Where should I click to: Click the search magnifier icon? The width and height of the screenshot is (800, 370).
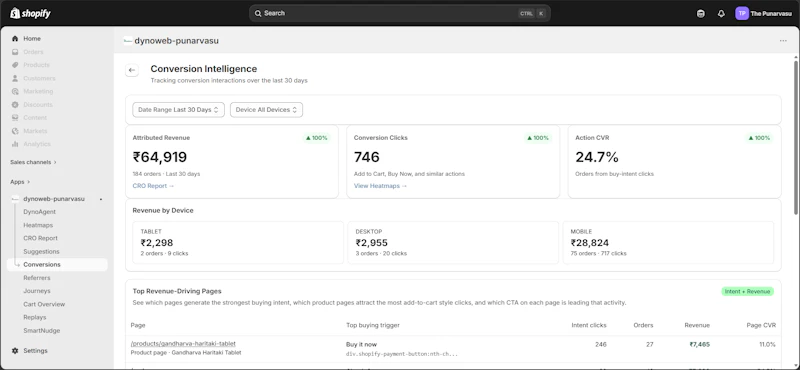click(258, 13)
